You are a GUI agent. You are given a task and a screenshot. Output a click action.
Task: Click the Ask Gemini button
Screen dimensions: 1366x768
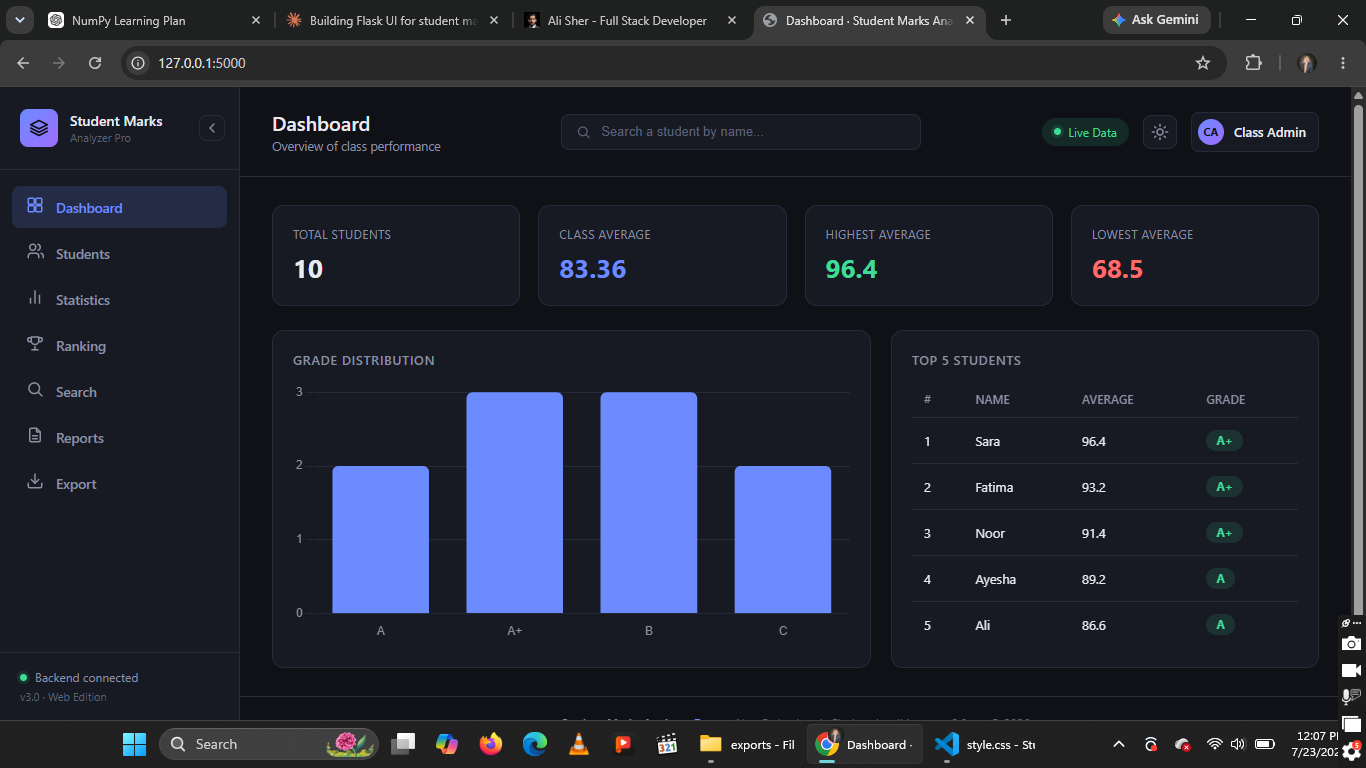(1157, 20)
